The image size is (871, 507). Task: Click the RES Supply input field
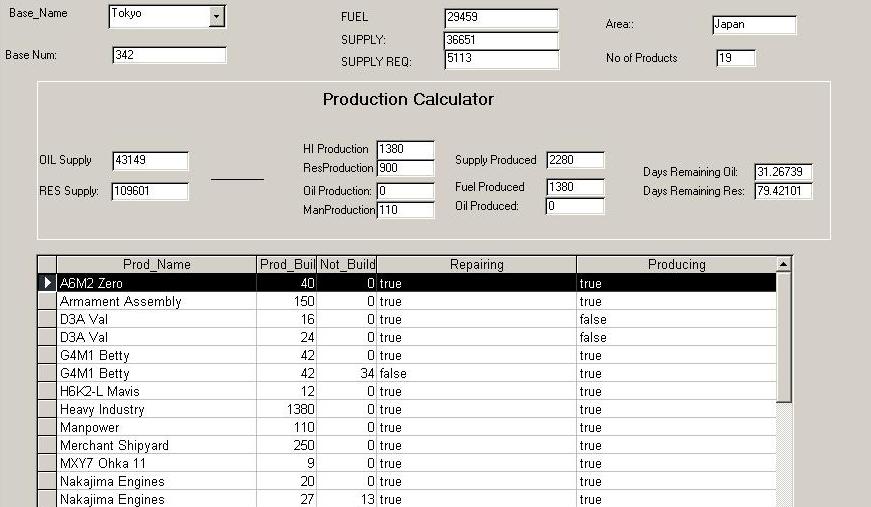150,191
